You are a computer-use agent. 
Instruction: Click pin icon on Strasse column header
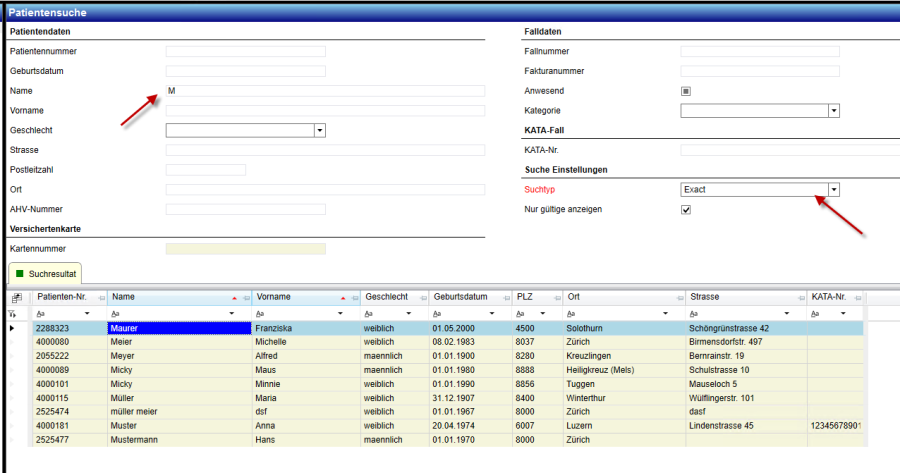800,297
